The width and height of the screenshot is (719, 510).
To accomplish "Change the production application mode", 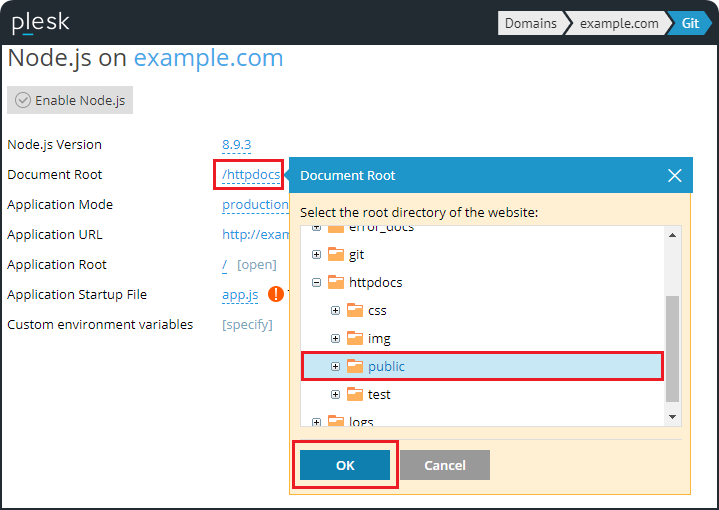I will 255,205.
